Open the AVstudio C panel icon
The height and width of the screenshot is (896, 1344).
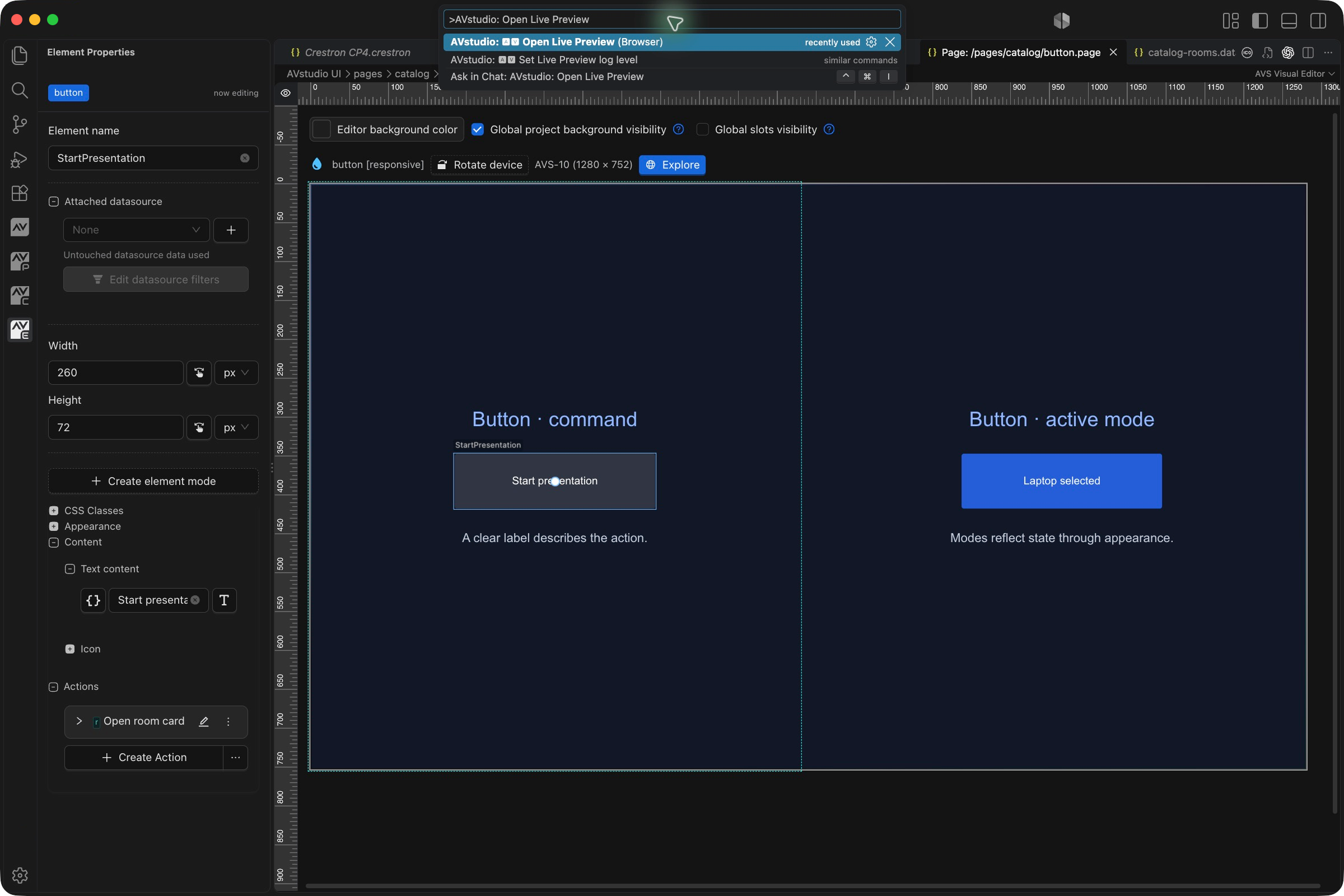click(20, 296)
